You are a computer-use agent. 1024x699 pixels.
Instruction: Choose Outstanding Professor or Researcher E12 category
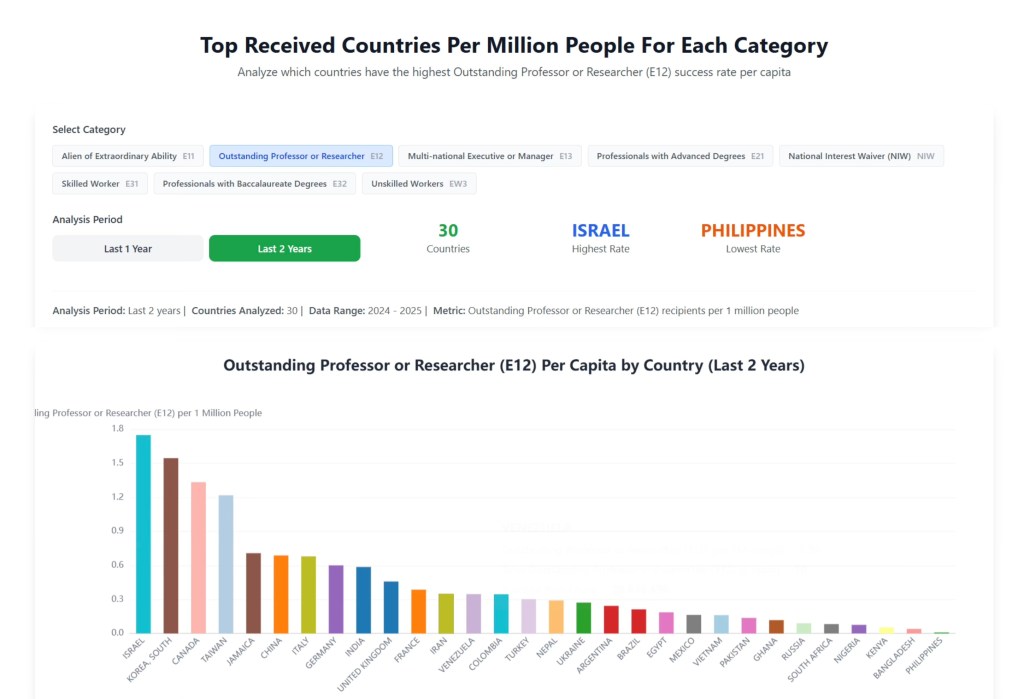point(301,156)
